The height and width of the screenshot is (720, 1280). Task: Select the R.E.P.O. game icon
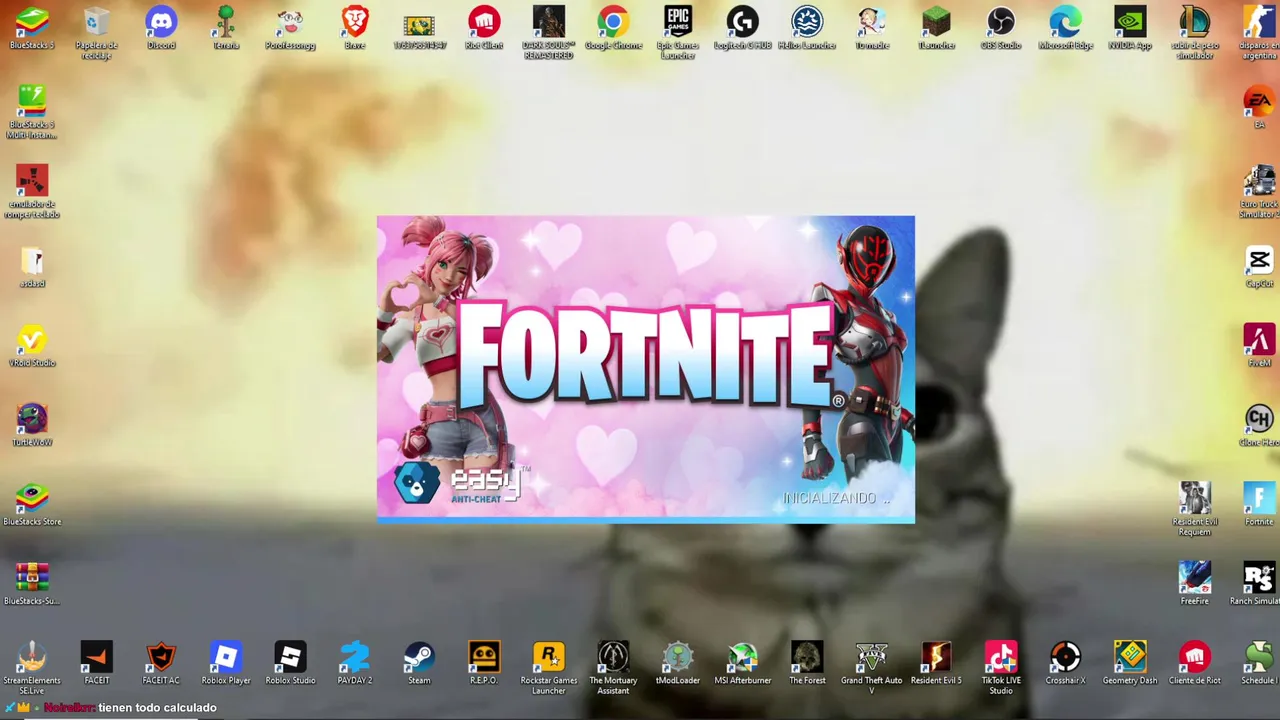pos(484,663)
